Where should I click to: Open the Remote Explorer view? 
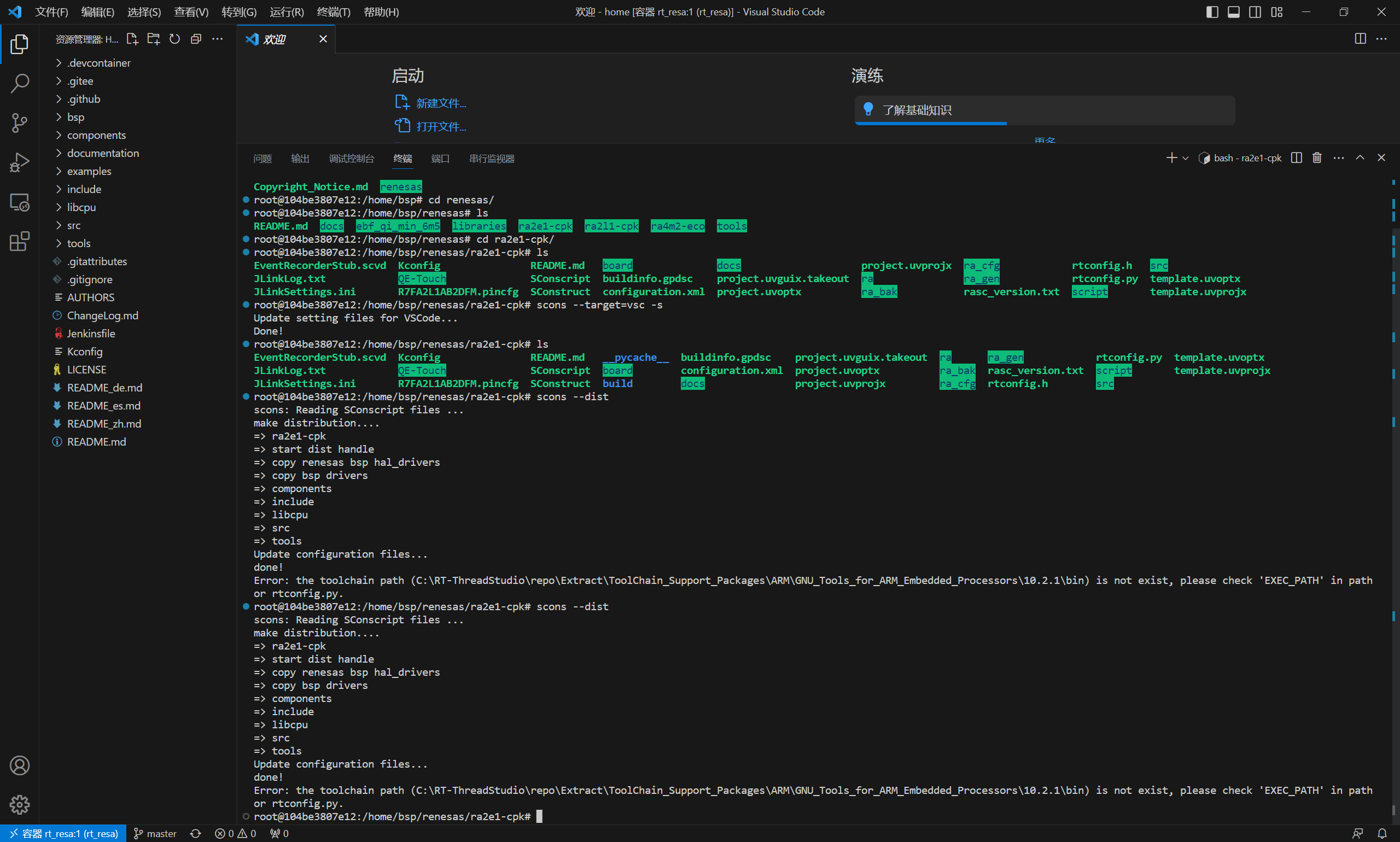click(x=19, y=202)
